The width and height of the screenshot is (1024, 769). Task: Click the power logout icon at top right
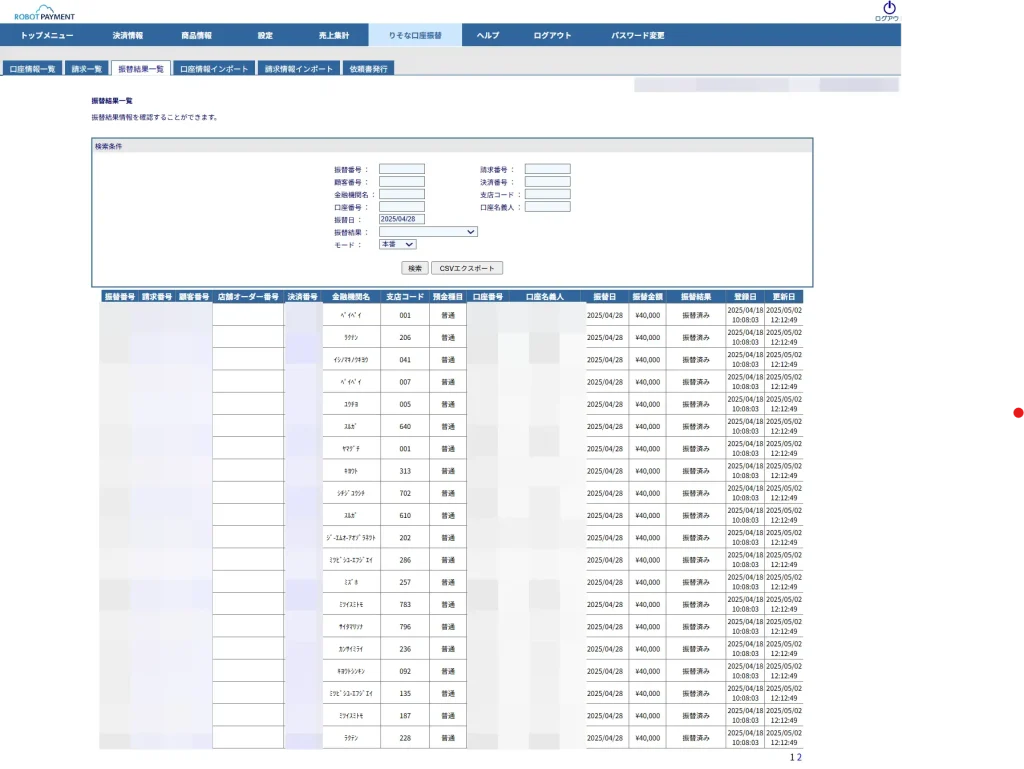pyautogui.click(x=889, y=8)
